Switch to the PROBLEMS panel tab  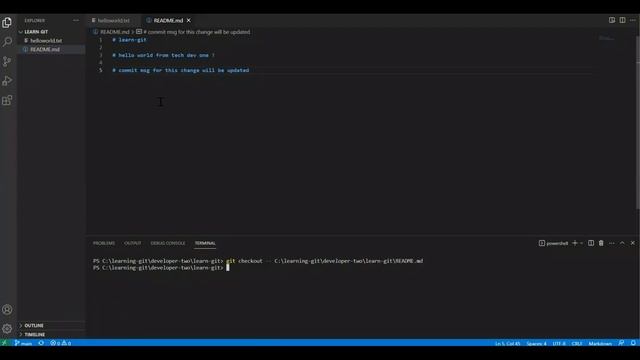[104, 243]
